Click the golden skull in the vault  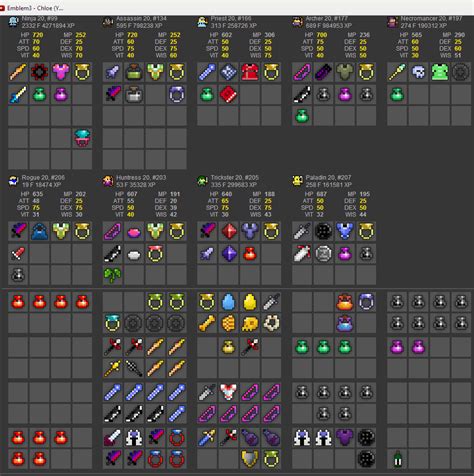(250, 323)
